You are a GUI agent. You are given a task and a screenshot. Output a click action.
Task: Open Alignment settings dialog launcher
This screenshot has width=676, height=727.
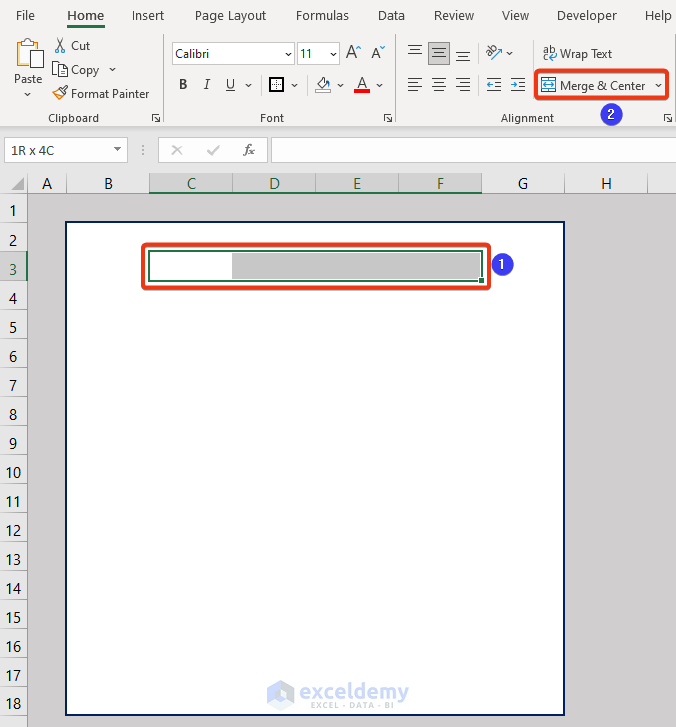pyautogui.click(x=668, y=118)
